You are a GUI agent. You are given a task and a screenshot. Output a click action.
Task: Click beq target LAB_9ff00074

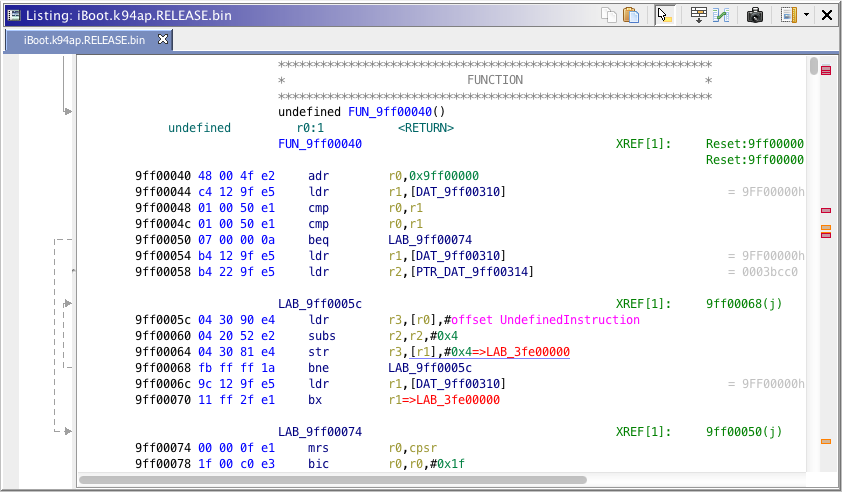(x=430, y=240)
